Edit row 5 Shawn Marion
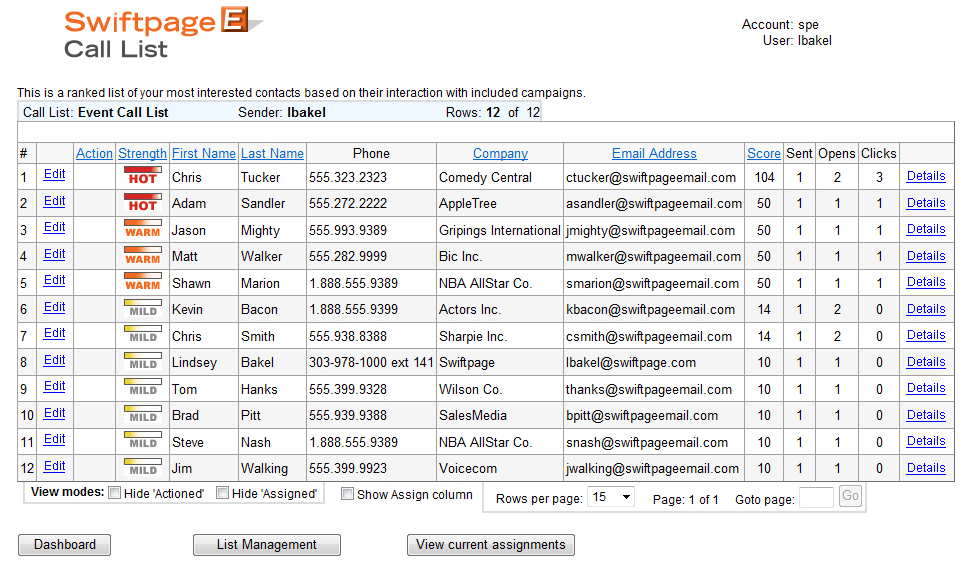This screenshot has height=573, width=970. [54, 280]
